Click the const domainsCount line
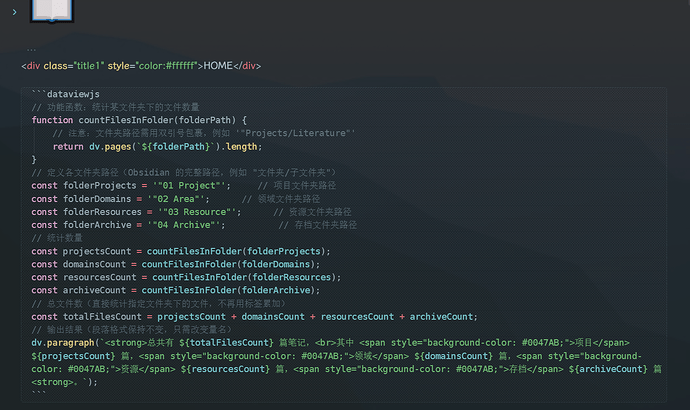The height and width of the screenshot is (410, 690). pos(175,264)
